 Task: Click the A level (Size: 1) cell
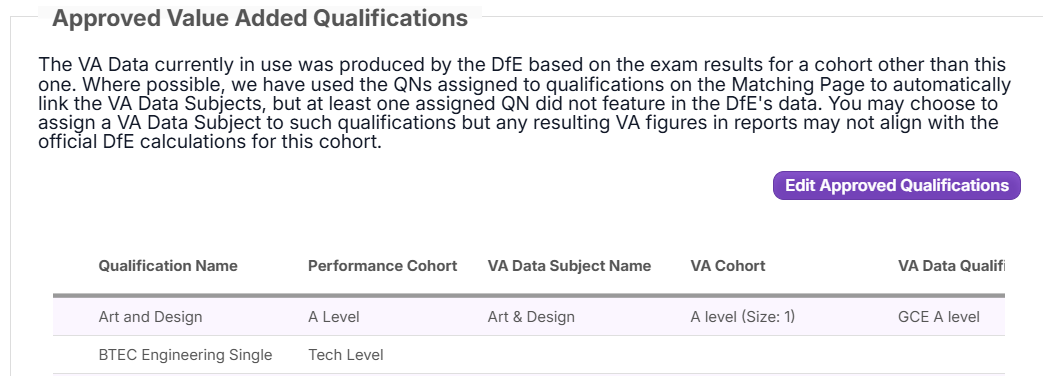pyautogui.click(x=742, y=317)
